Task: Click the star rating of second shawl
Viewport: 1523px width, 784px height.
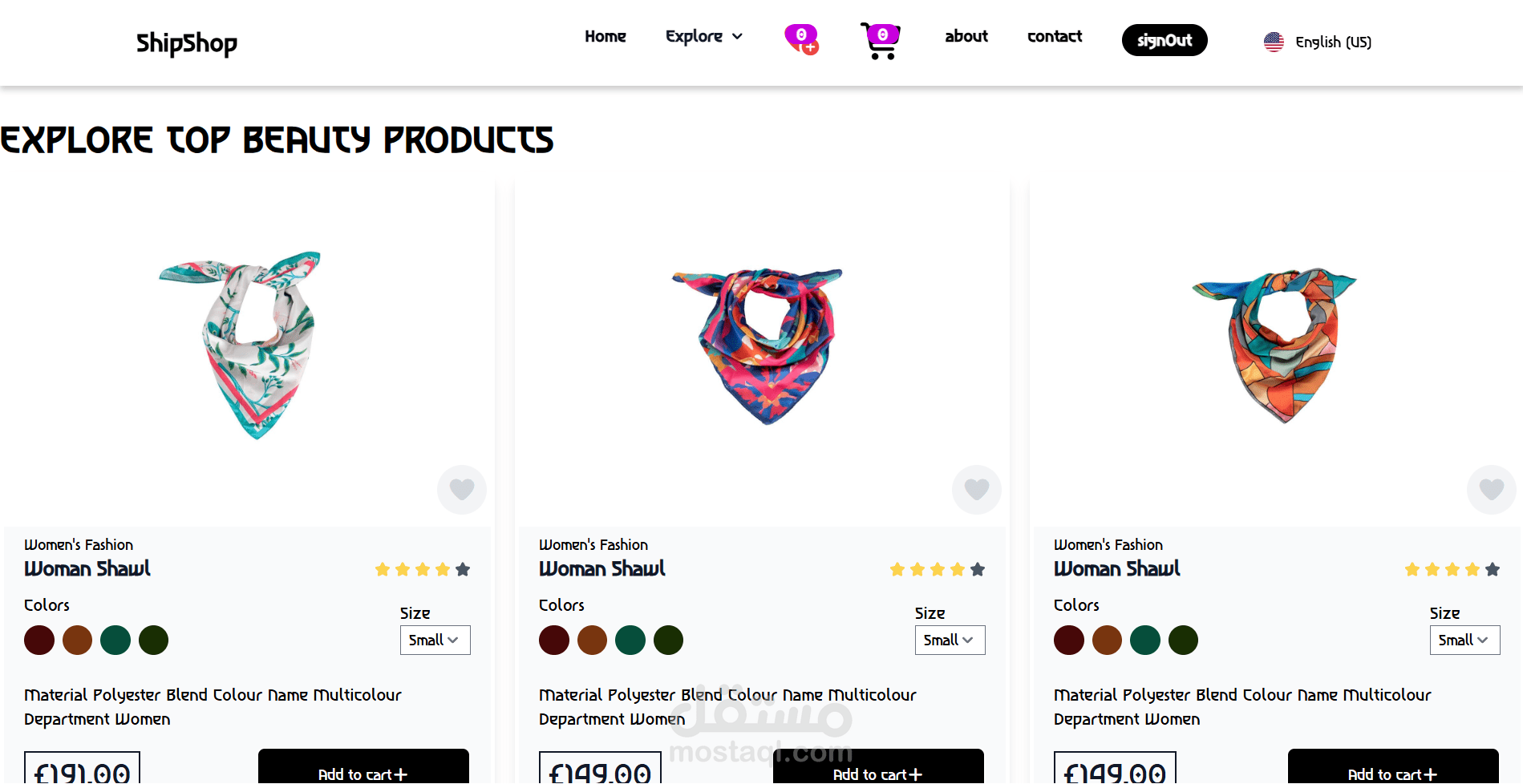Action: pos(938,569)
